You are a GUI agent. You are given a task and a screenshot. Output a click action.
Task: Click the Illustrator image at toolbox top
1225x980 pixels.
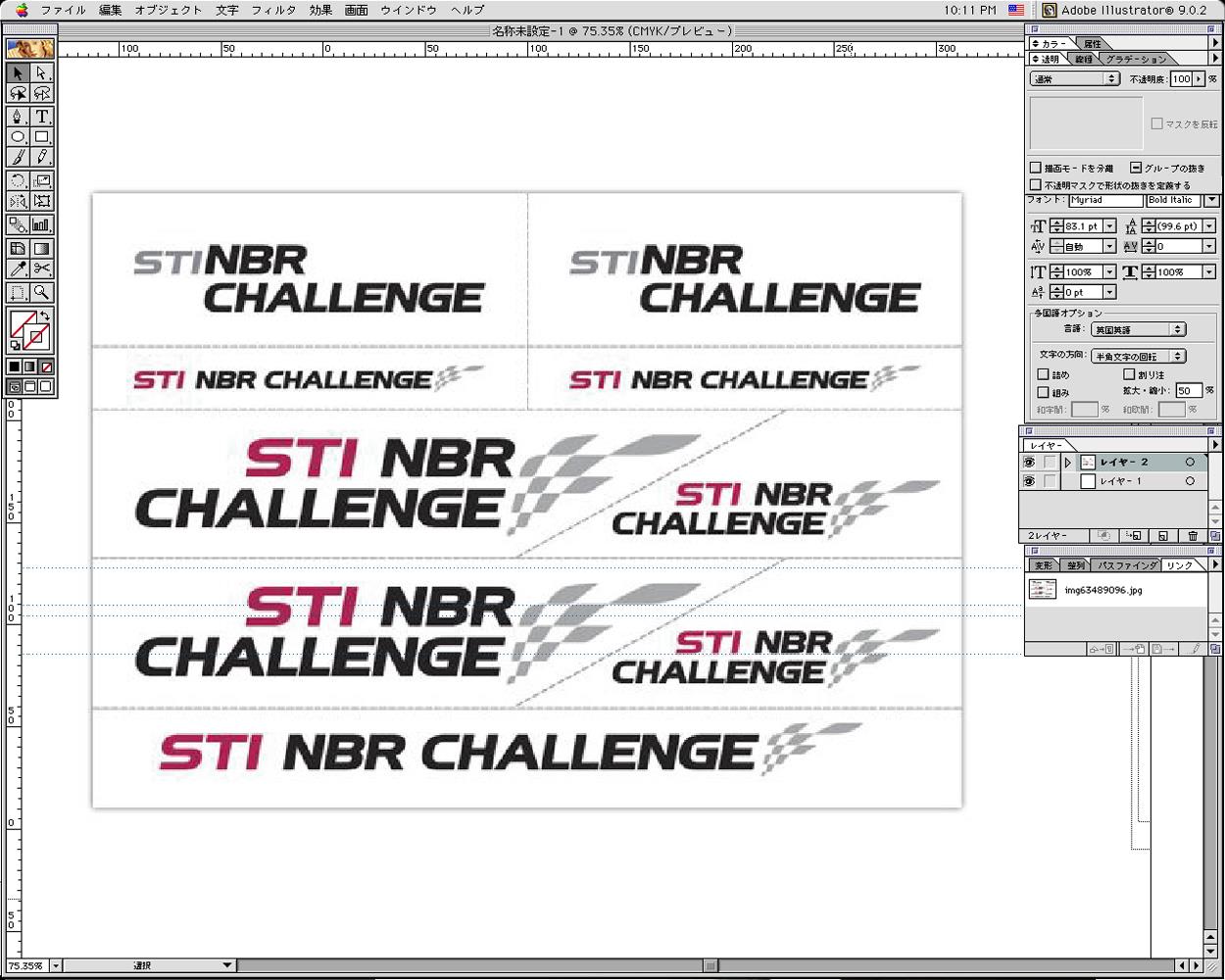30,47
